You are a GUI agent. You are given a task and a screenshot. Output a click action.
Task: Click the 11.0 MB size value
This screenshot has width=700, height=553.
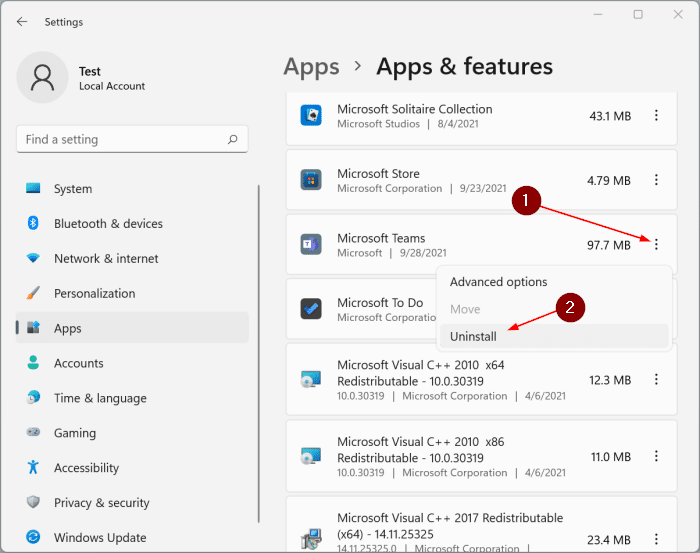(611, 457)
